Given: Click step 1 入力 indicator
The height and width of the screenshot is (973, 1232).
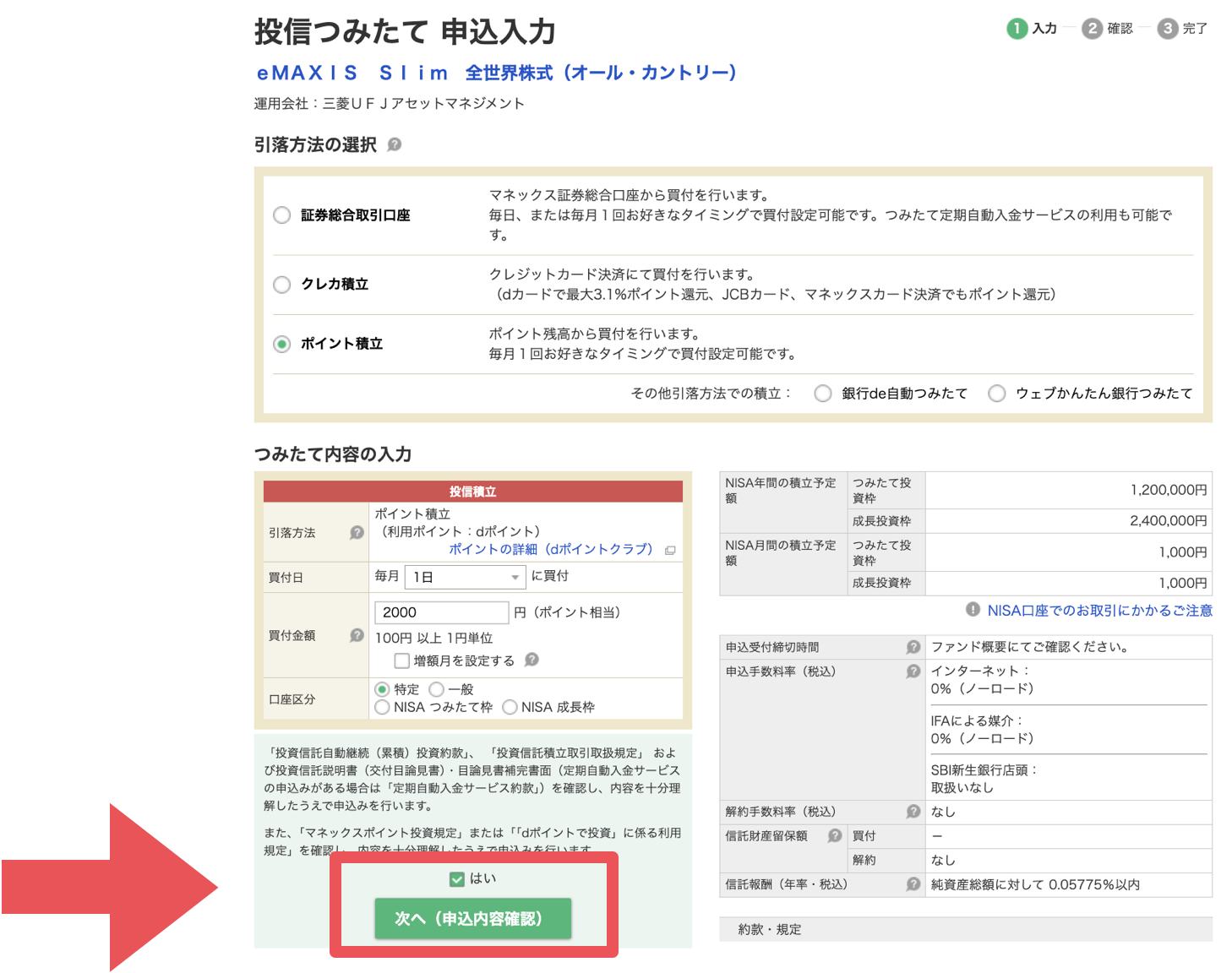Looking at the screenshot, I should (1032, 29).
